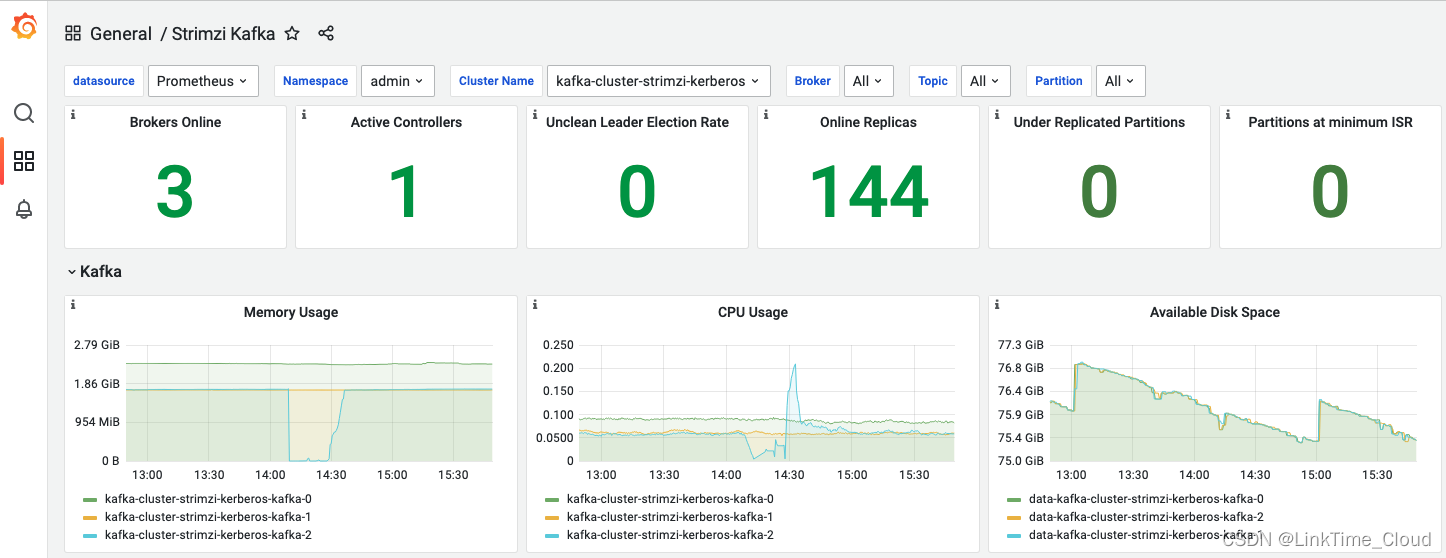The height and width of the screenshot is (558, 1446).
Task: Open the Brokers Online panel title menu
Action: [175, 122]
